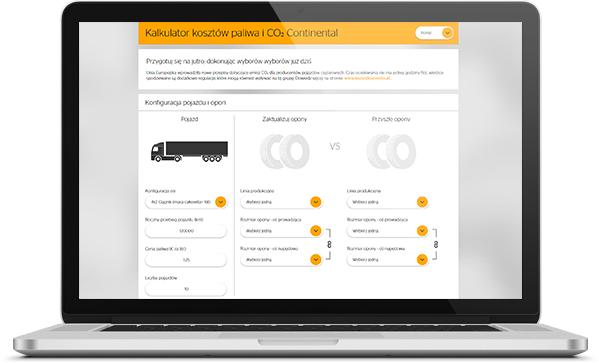599x363 pixels.
Task: Expand the Konfiguracja osi dropdown
Action: click(186, 202)
